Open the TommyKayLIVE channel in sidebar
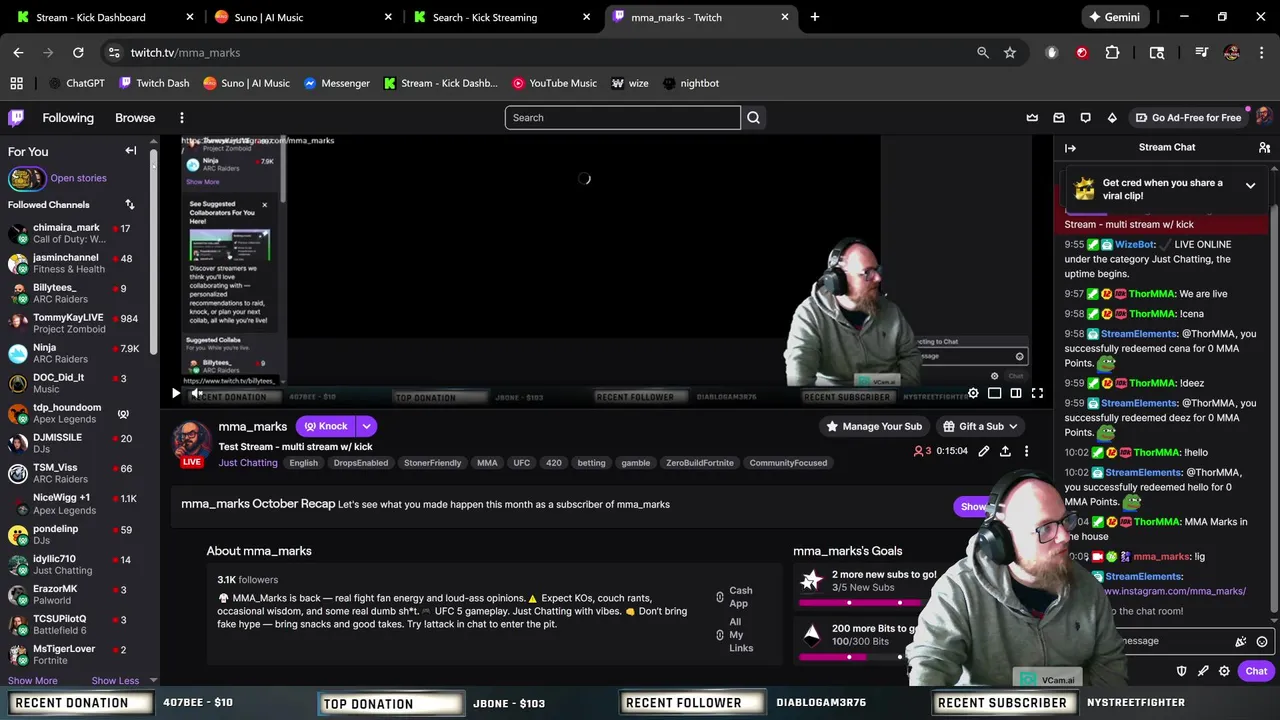Viewport: 1280px width, 720px height. click(x=78, y=323)
